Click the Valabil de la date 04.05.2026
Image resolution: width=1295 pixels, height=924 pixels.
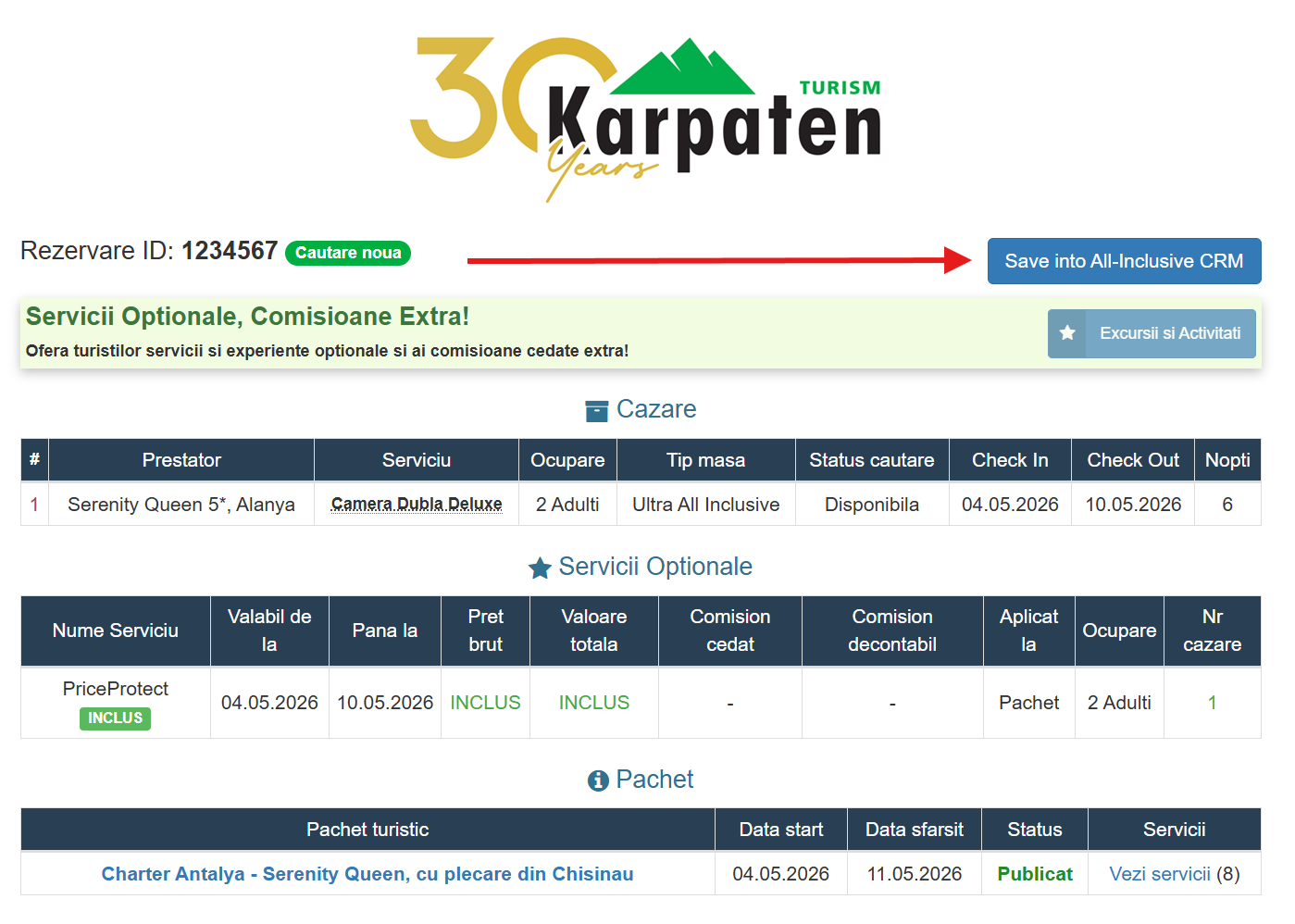269,703
